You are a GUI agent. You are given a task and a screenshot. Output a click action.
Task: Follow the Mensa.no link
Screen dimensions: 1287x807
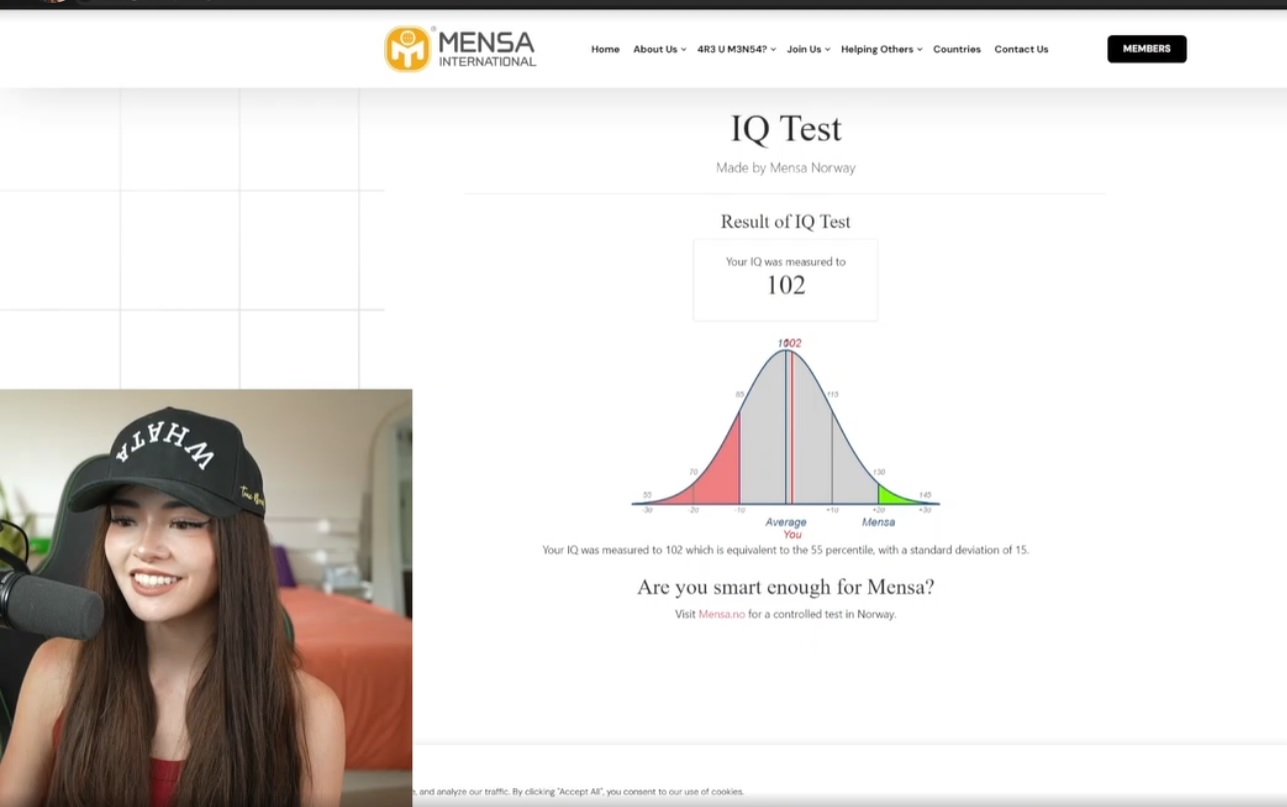tap(722, 614)
